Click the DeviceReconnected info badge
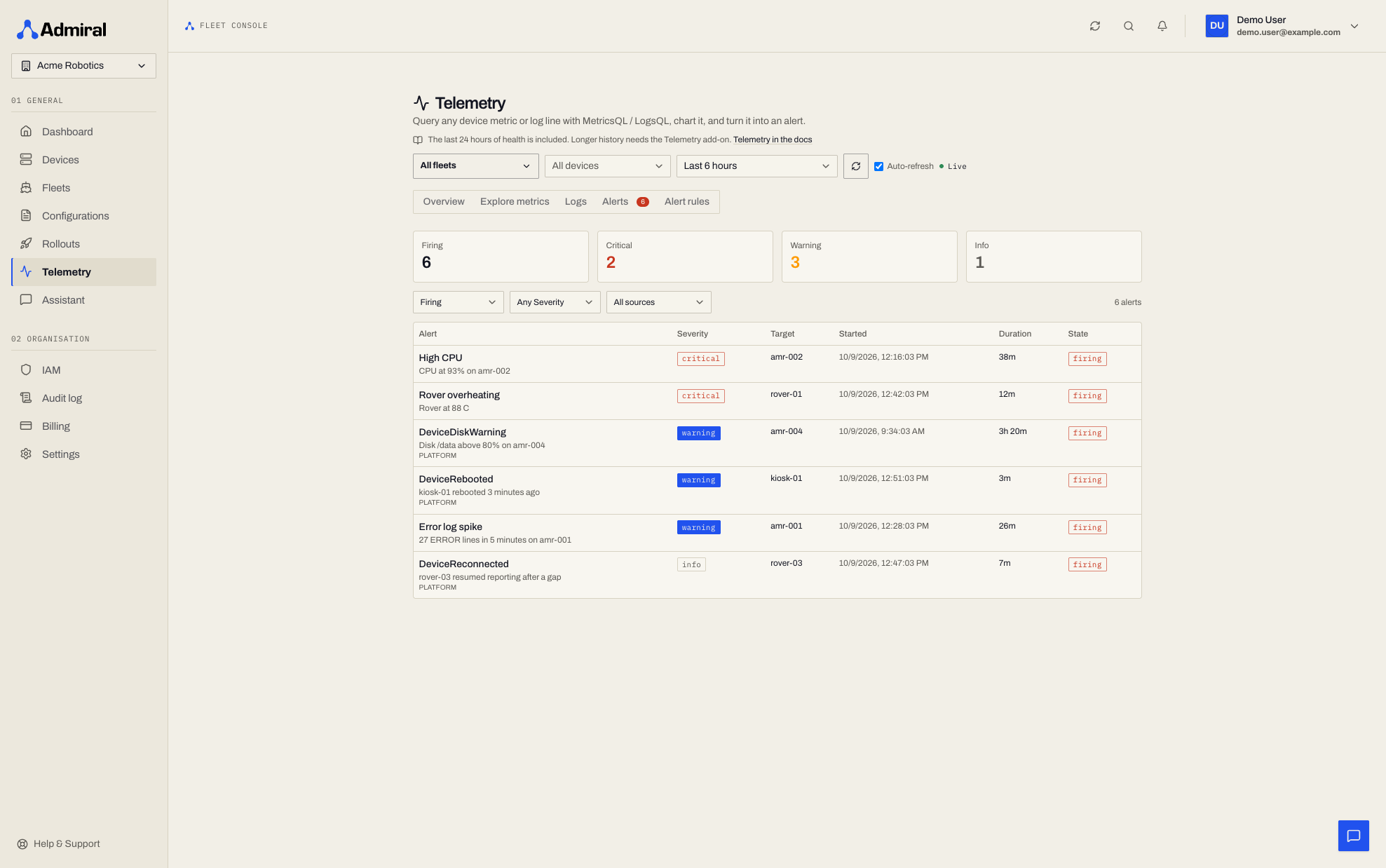The height and width of the screenshot is (868, 1386). click(x=691, y=564)
